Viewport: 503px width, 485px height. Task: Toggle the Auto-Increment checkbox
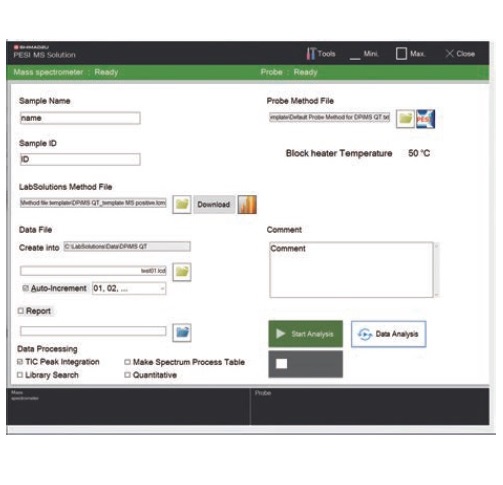25,288
